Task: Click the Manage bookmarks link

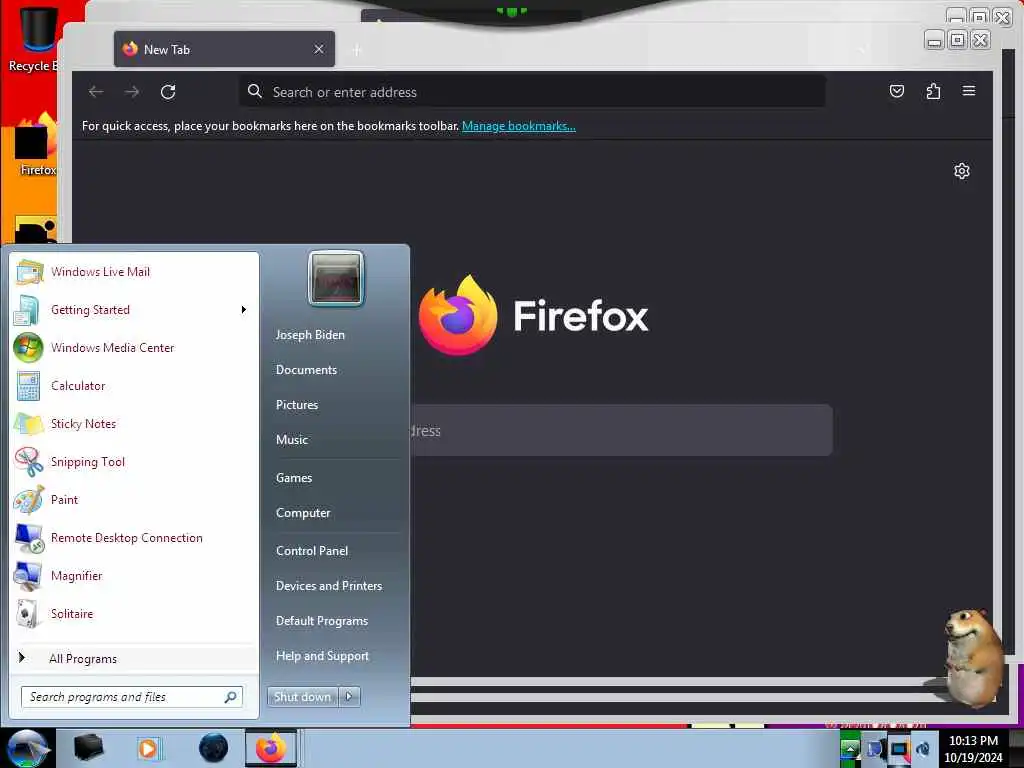Action: [x=519, y=126]
